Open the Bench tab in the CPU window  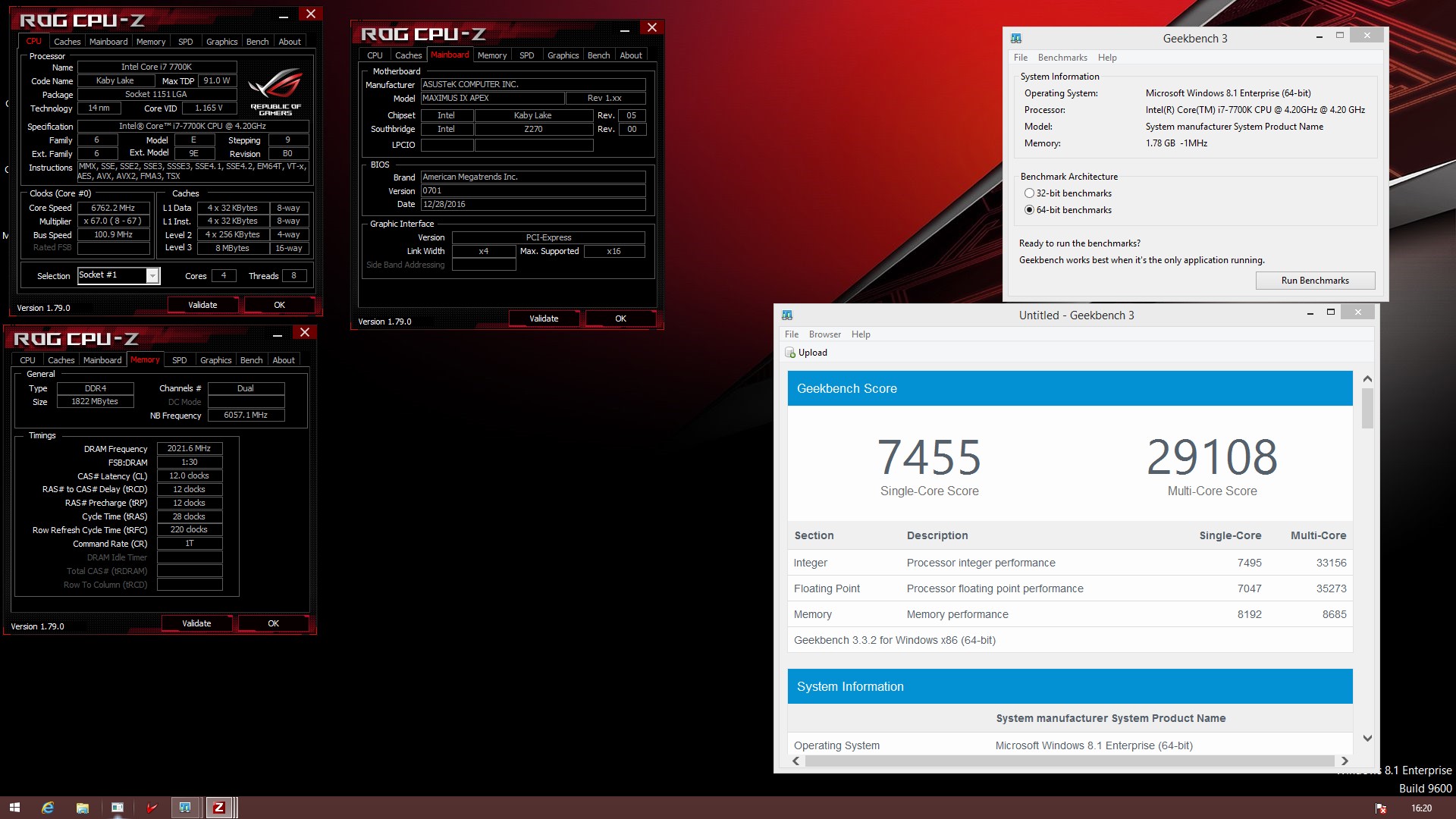(257, 42)
